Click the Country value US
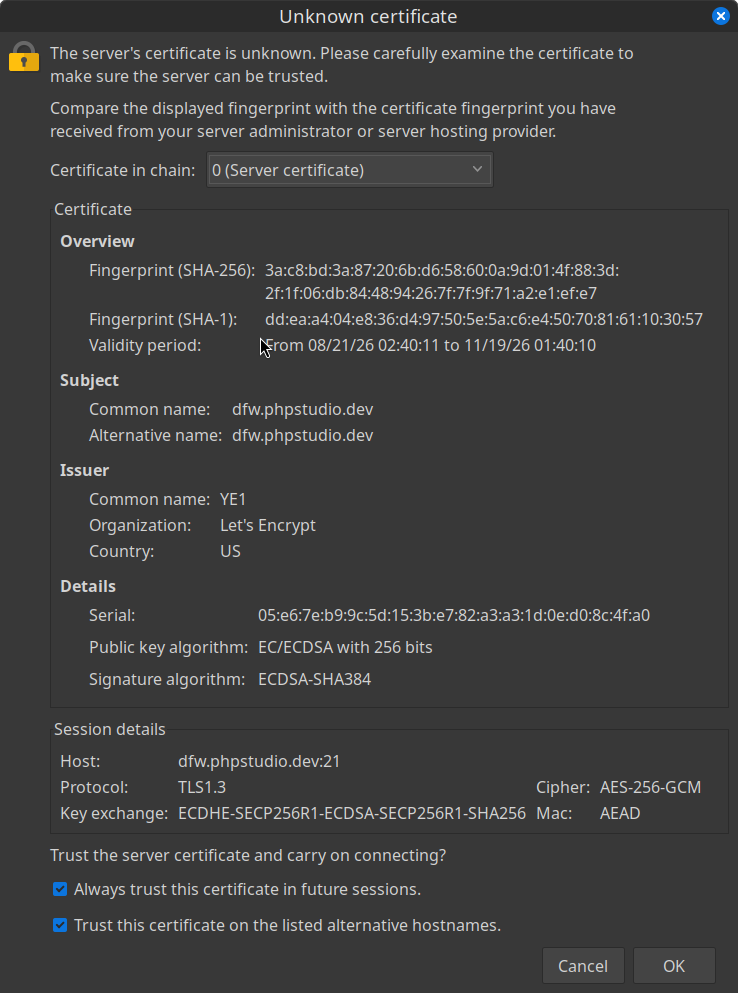738x993 pixels. (x=230, y=551)
